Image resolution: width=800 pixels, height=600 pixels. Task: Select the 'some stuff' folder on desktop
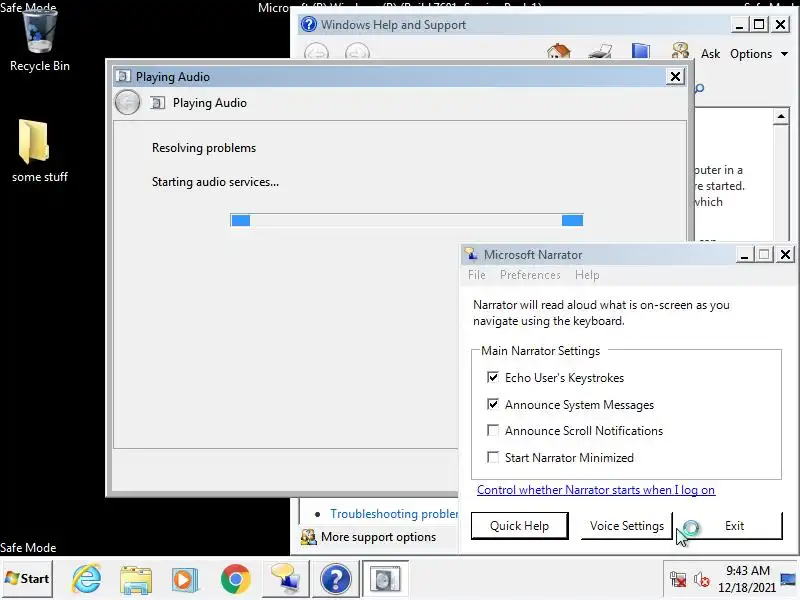coord(39,151)
